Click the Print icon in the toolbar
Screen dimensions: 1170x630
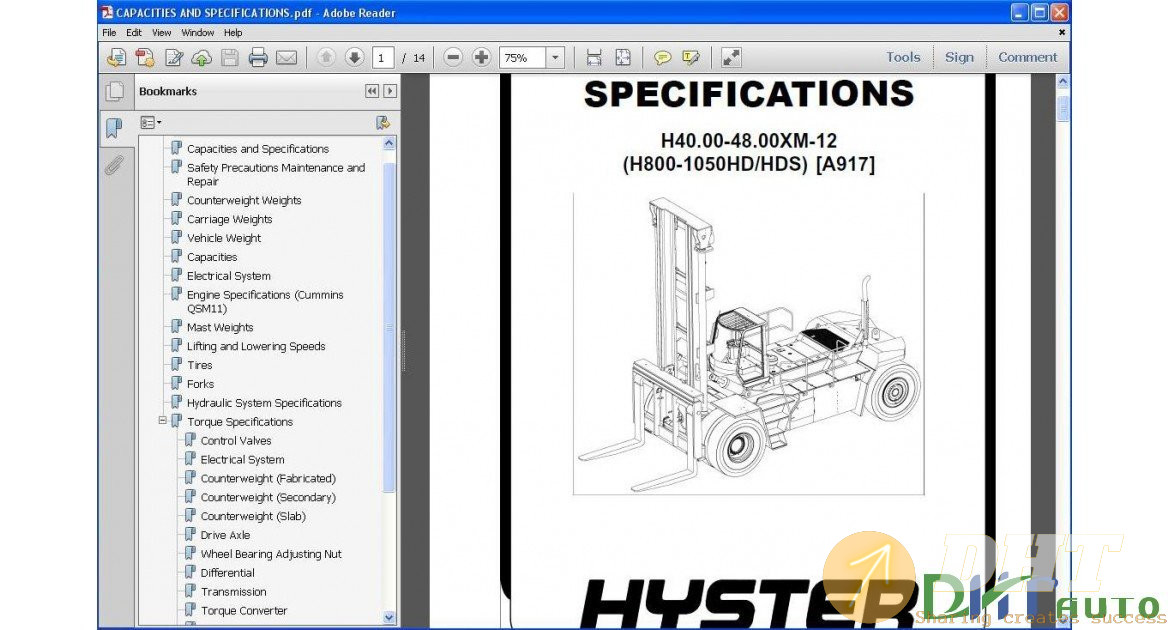coord(258,57)
